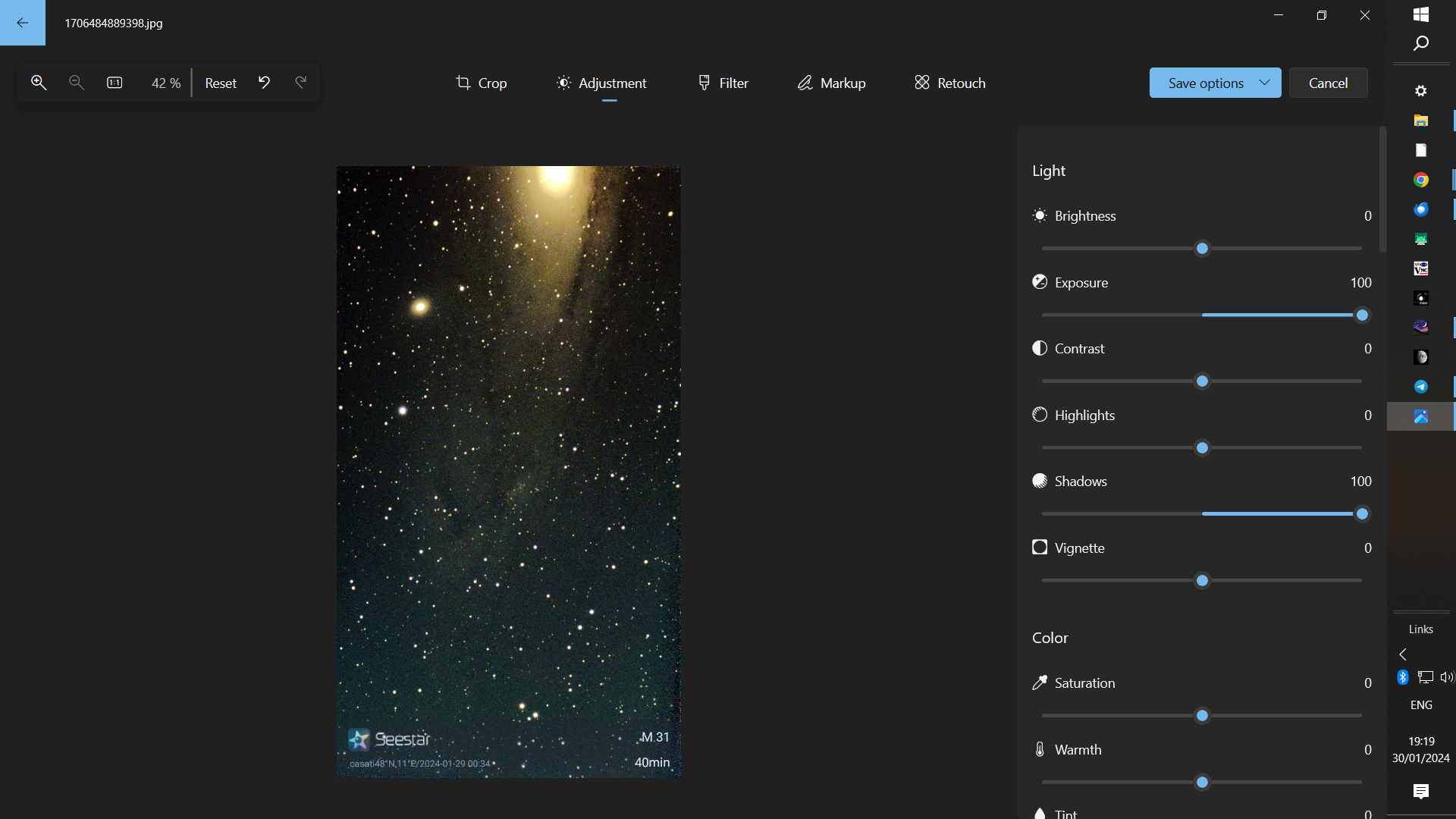The height and width of the screenshot is (819, 1456).
Task: Switch to the Filter tab
Action: pyautogui.click(x=723, y=83)
